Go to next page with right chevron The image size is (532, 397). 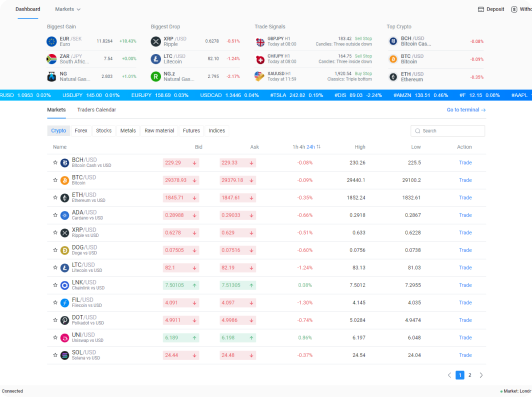click(481, 375)
